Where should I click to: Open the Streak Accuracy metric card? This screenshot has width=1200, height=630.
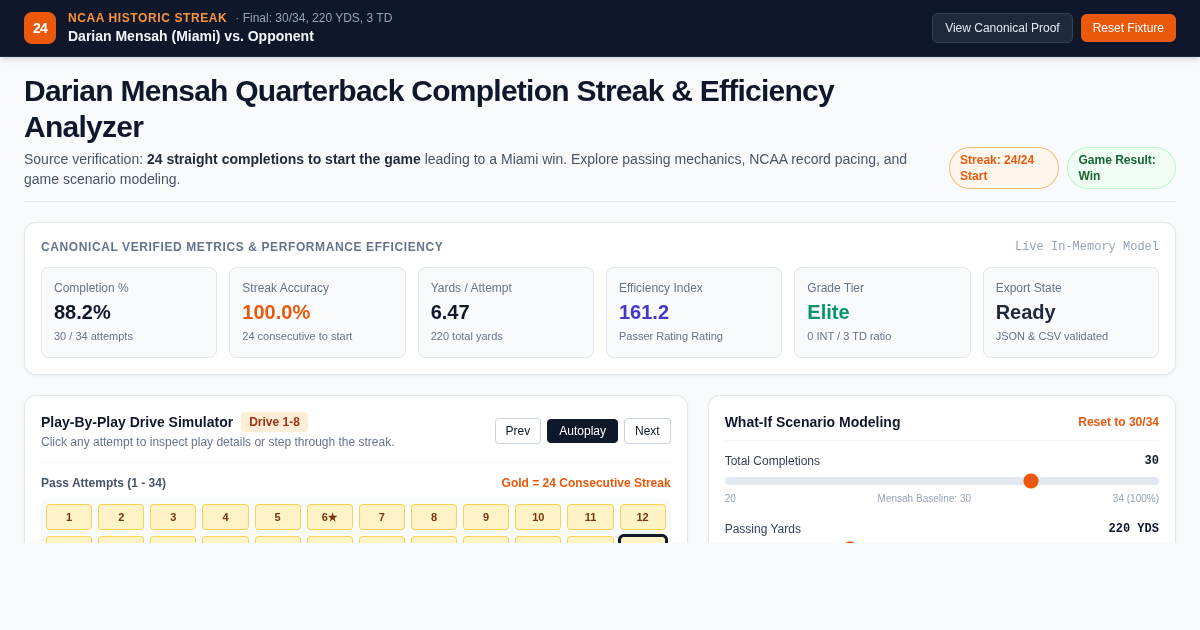click(317, 312)
